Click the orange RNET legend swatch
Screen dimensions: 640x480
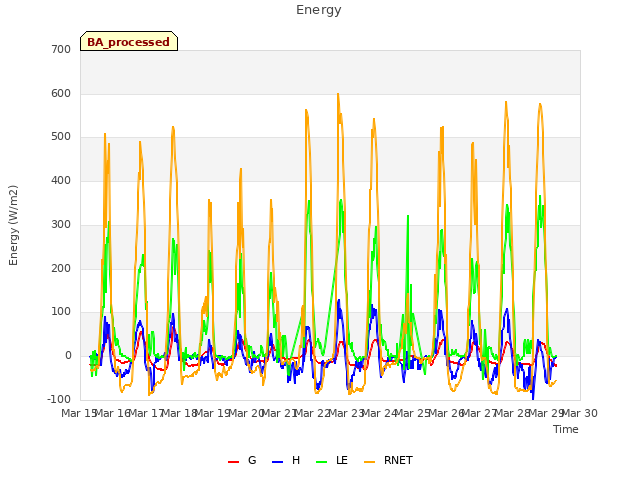tap(369, 462)
